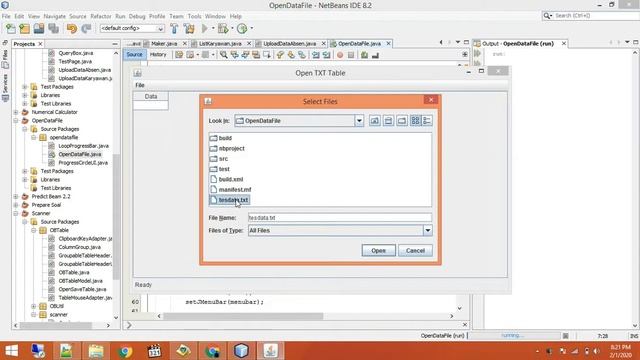Switch to Maker.java editor tab
This screenshot has width=640, height=360.
(164, 43)
